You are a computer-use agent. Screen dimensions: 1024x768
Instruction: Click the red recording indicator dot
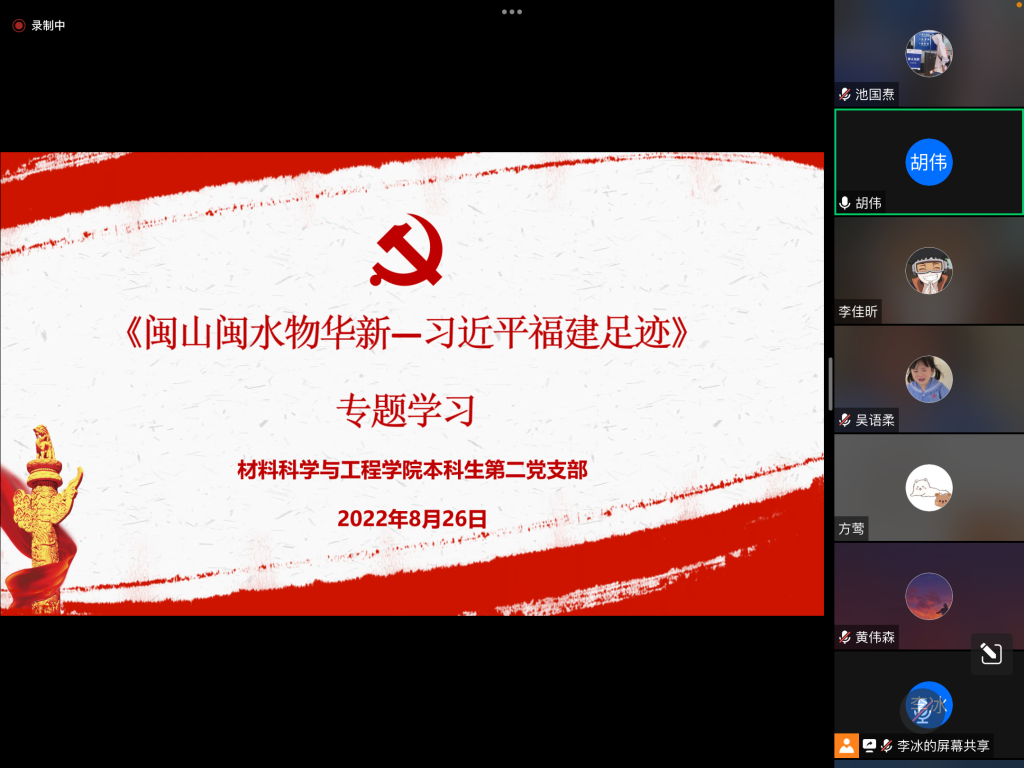coord(18,26)
